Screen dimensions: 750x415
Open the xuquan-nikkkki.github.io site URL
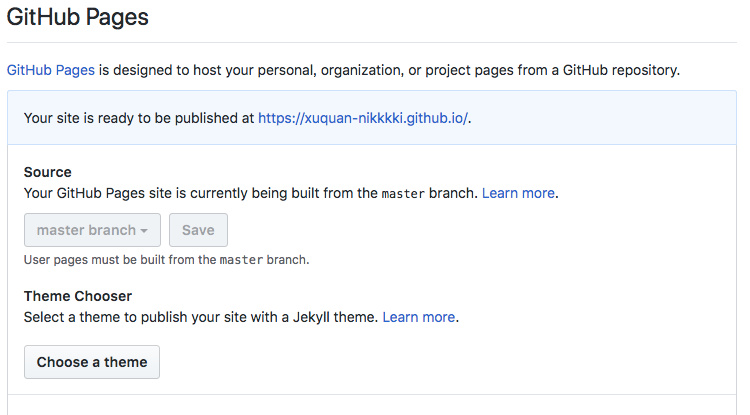[x=363, y=118]
